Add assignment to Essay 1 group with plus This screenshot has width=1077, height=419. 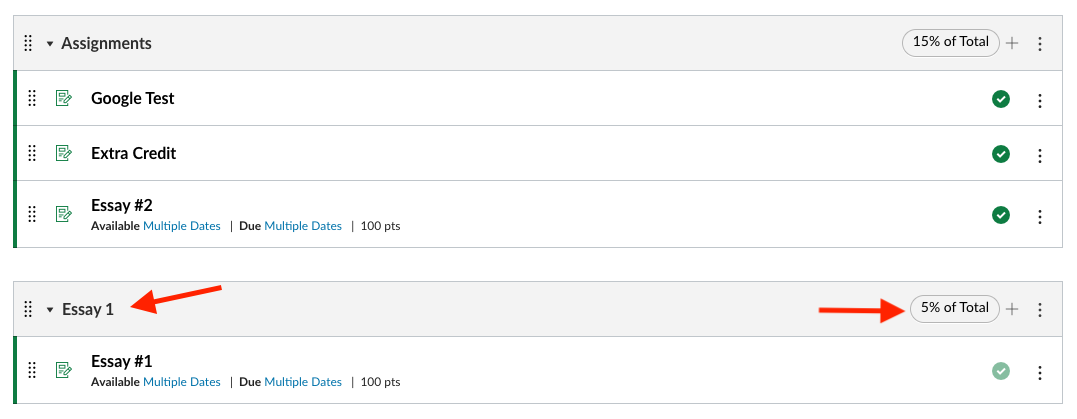point(1012,309)
